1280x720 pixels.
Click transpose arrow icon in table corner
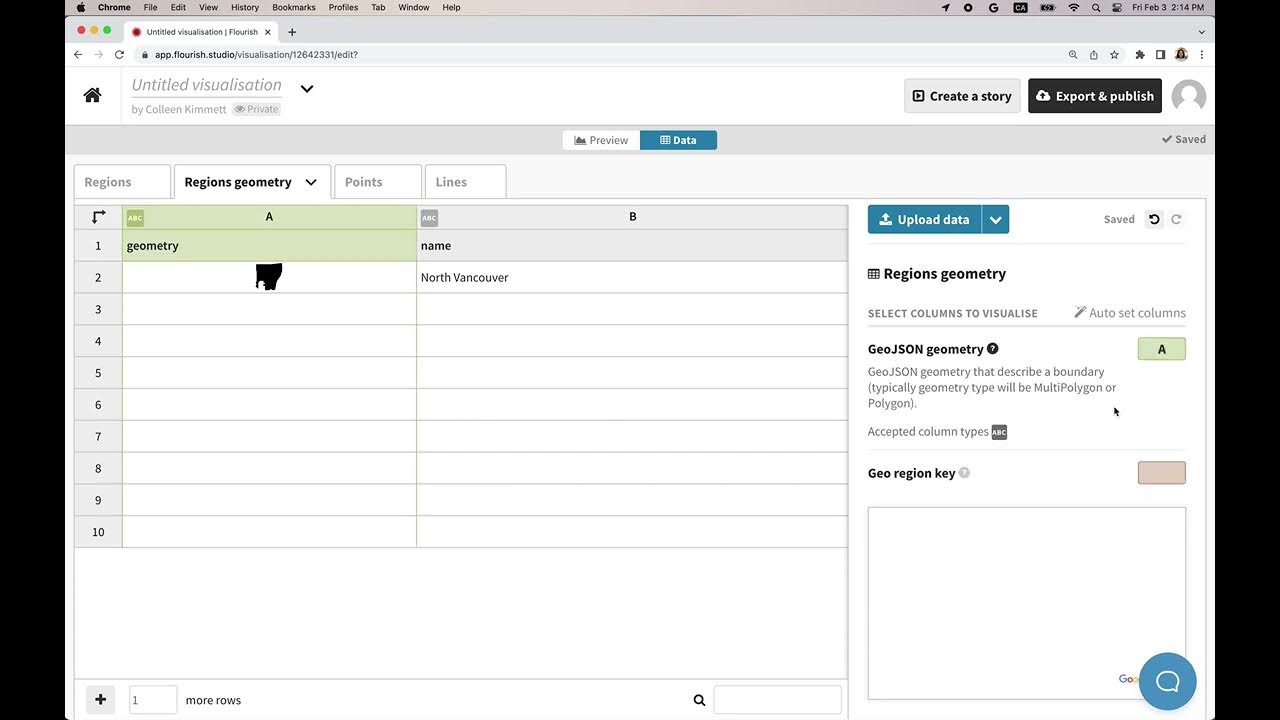point(98,217)
